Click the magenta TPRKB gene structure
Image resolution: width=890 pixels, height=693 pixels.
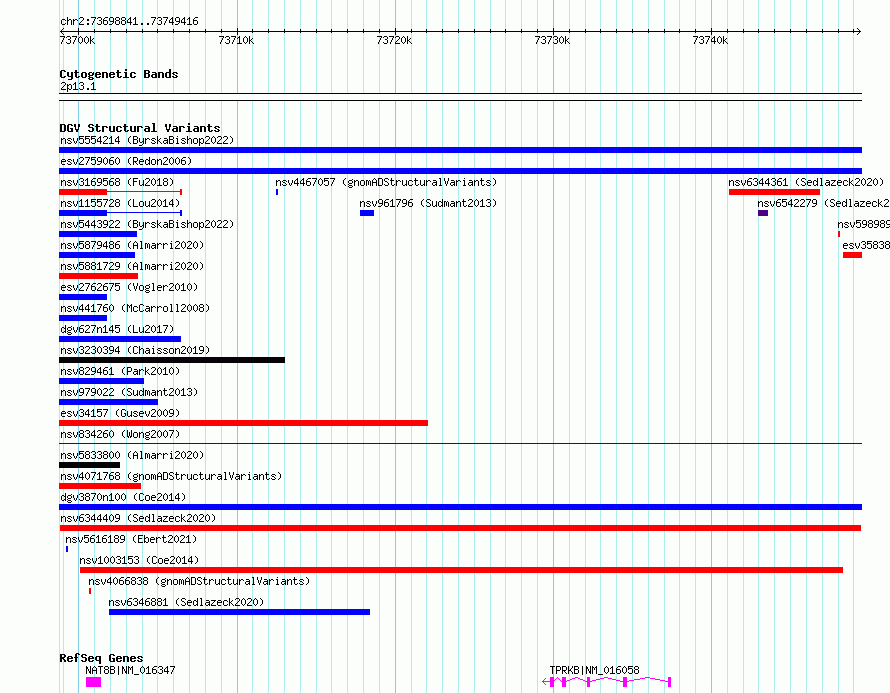coord(607,682)
